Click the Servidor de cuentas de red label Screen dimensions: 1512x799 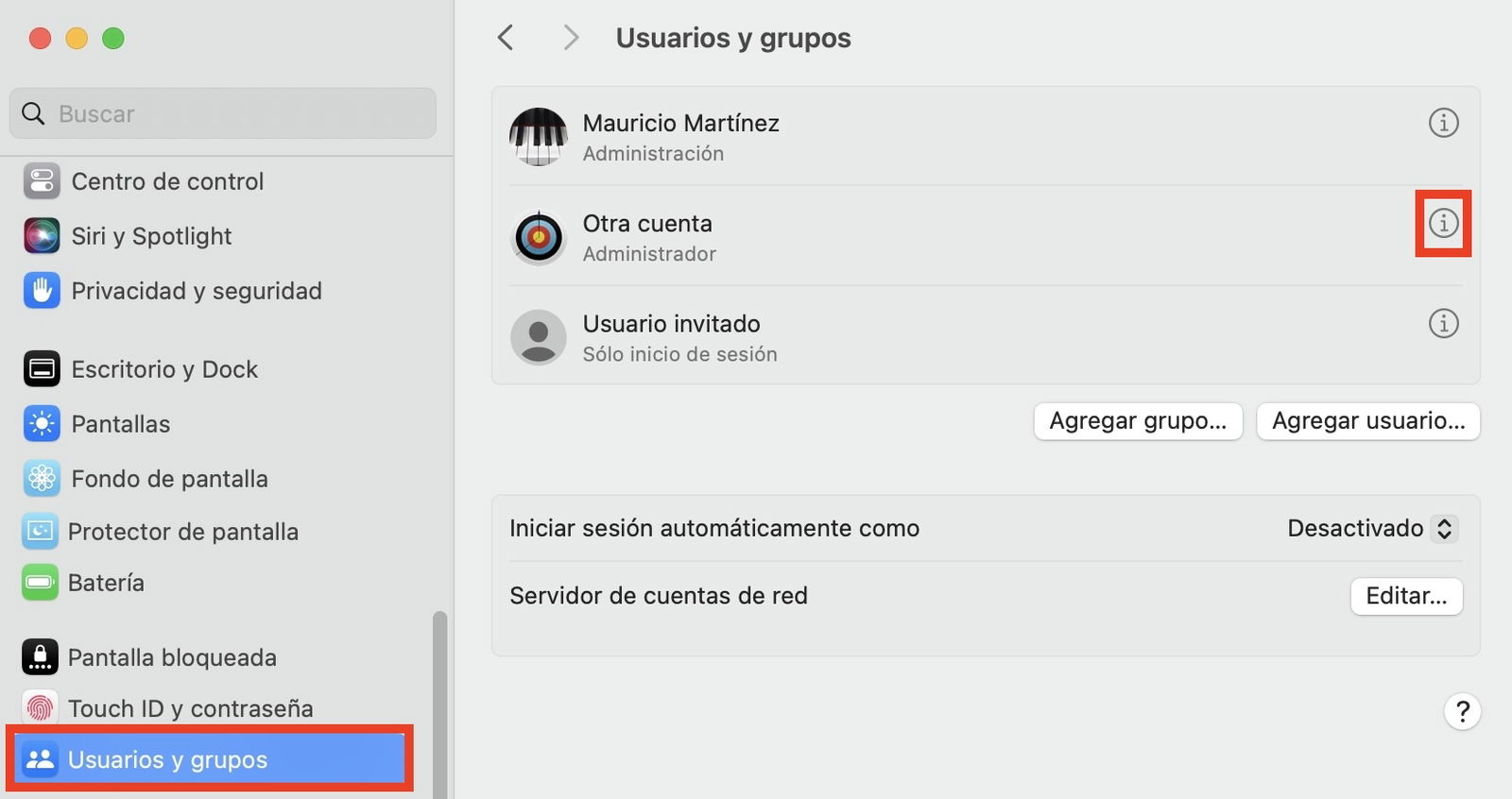point(659,596)
